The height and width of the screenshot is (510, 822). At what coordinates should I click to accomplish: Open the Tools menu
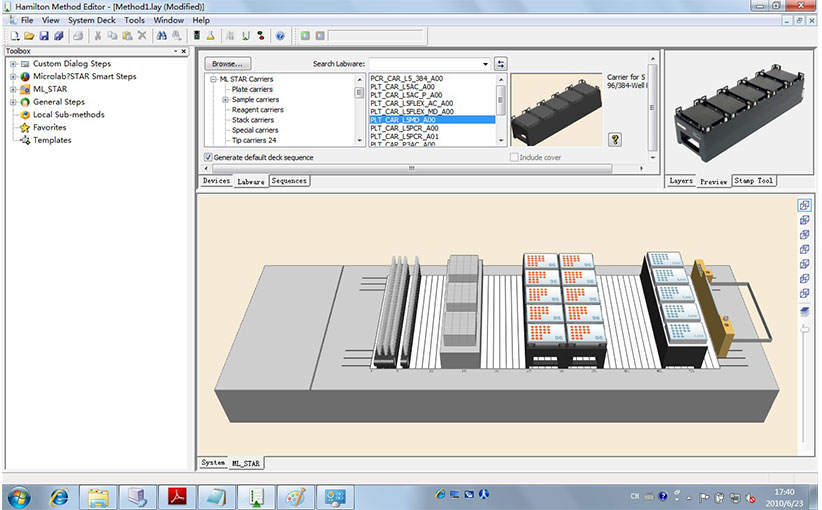pos(135,20)
